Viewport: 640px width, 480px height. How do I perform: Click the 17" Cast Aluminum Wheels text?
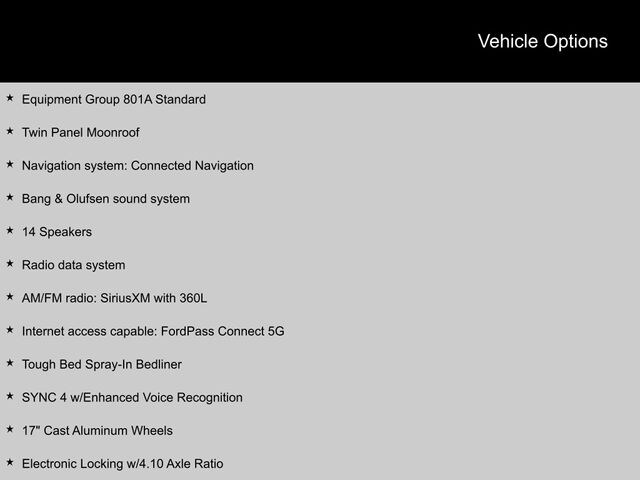tap(97, 430)
